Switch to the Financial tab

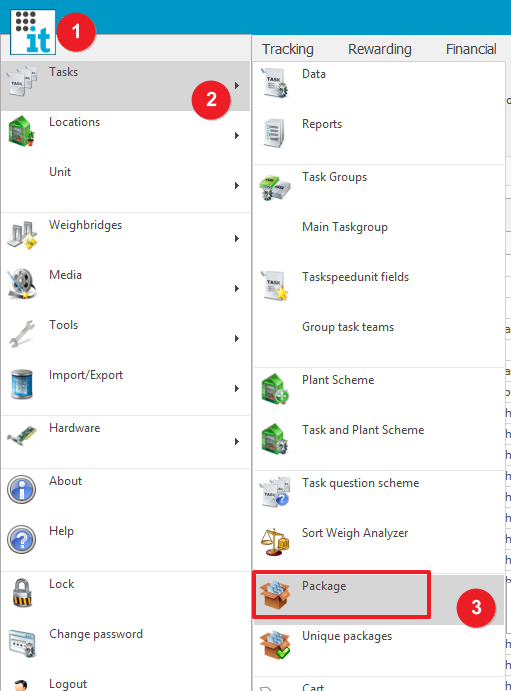point(471,49)
